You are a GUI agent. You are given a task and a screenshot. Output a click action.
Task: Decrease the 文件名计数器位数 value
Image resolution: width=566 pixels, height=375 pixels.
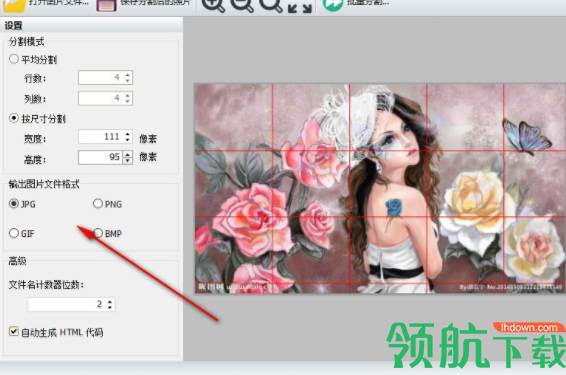coord(110,308)
